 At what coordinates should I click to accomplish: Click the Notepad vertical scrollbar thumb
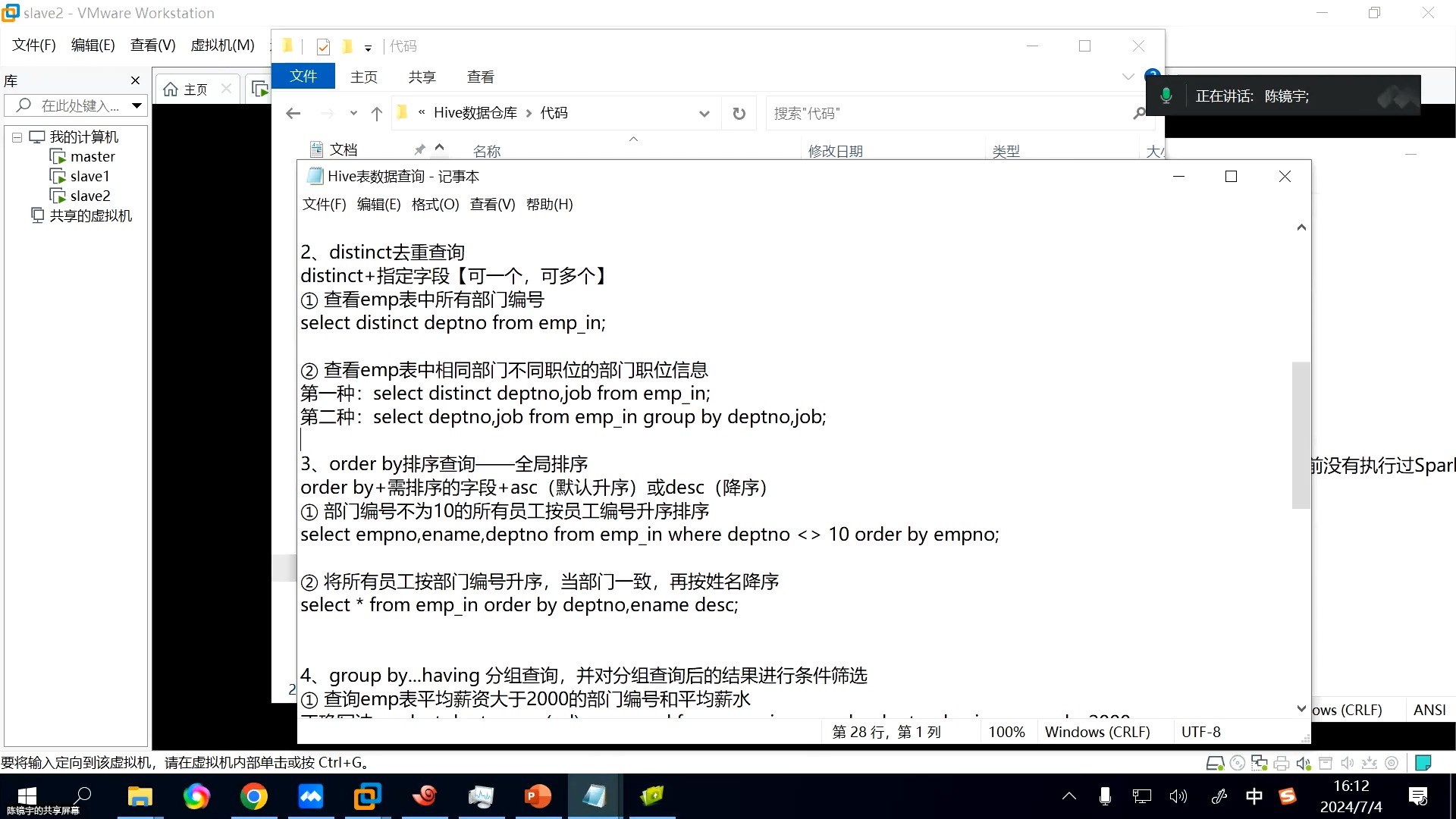point(1301,435)
